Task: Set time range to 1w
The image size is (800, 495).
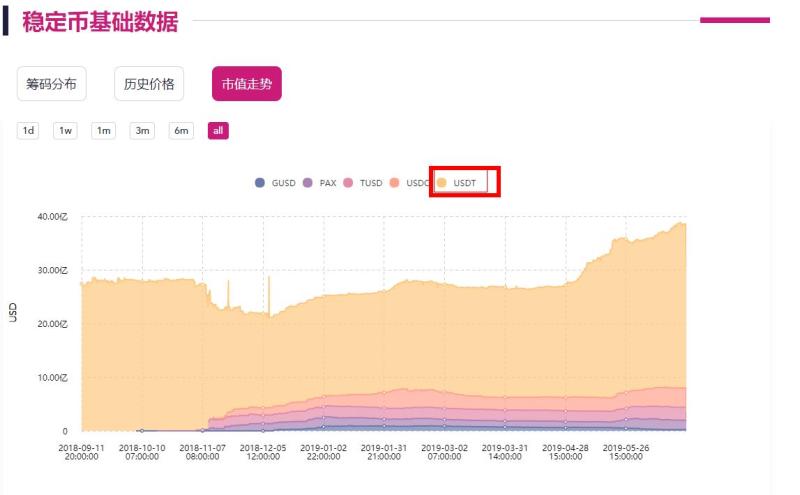Action: pyautogui.click(x=65, y=131)
